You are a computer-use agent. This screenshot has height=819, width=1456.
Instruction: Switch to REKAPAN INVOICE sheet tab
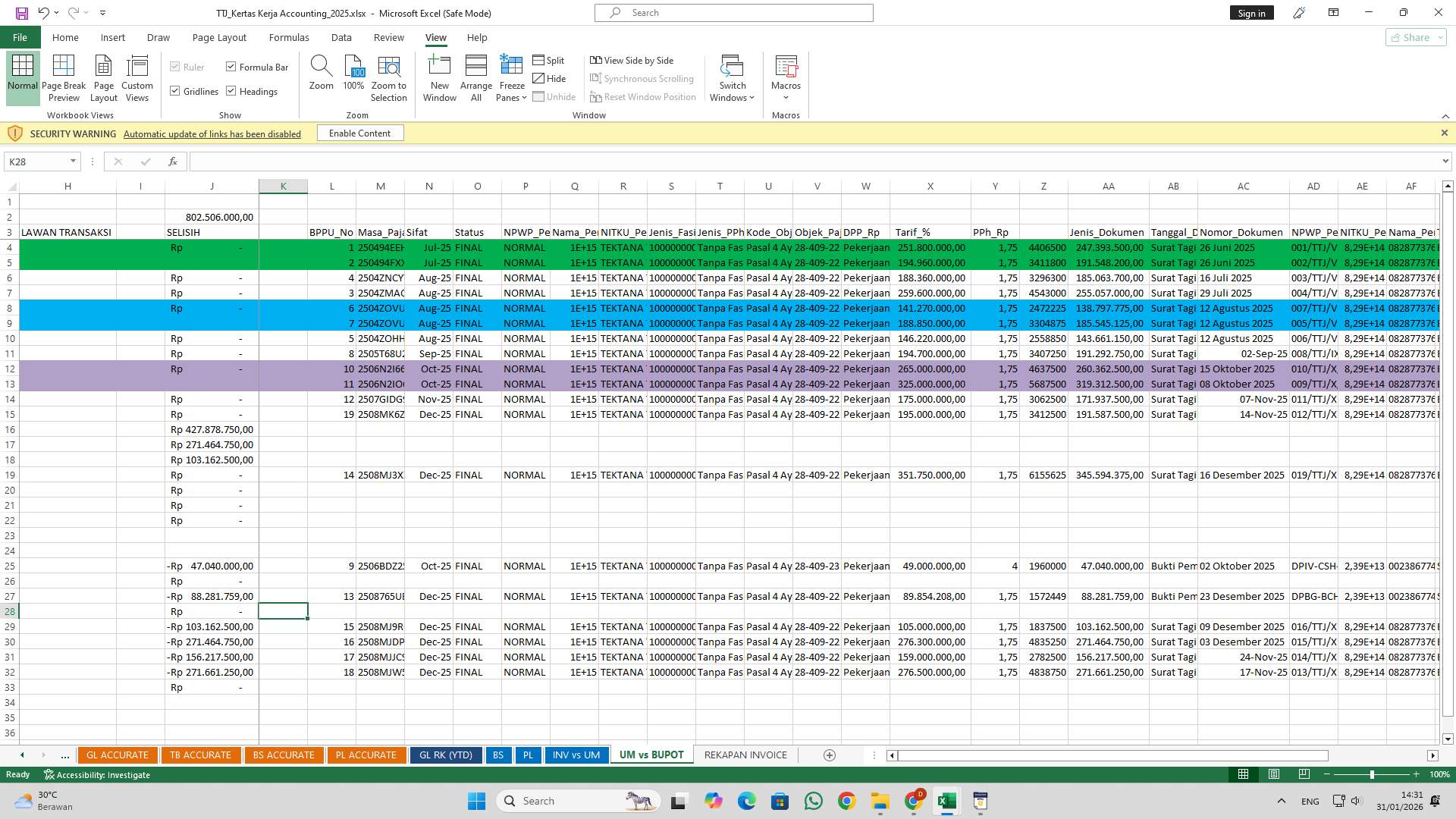745,755
